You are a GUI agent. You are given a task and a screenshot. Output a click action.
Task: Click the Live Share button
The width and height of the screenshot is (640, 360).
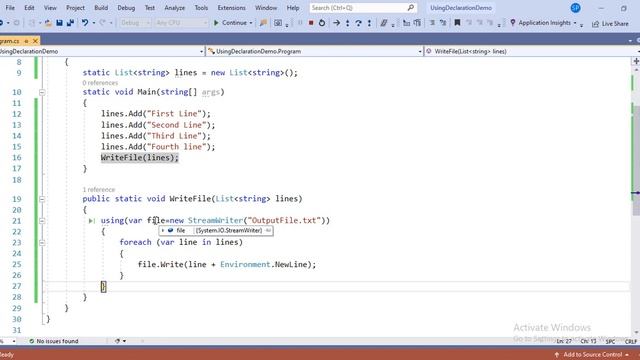click(x=610, y=24)
